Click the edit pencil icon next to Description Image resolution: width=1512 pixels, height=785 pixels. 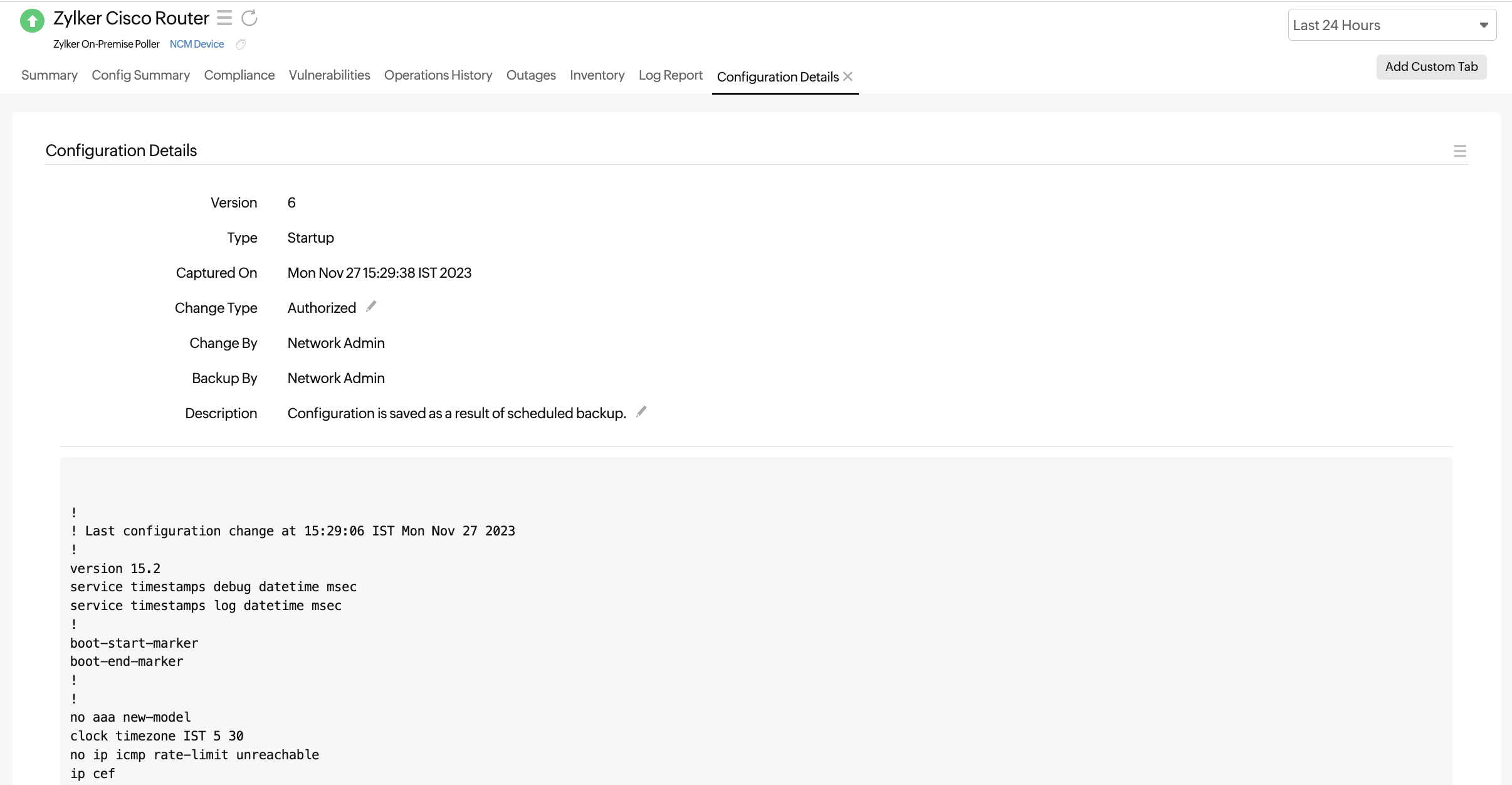642,412
